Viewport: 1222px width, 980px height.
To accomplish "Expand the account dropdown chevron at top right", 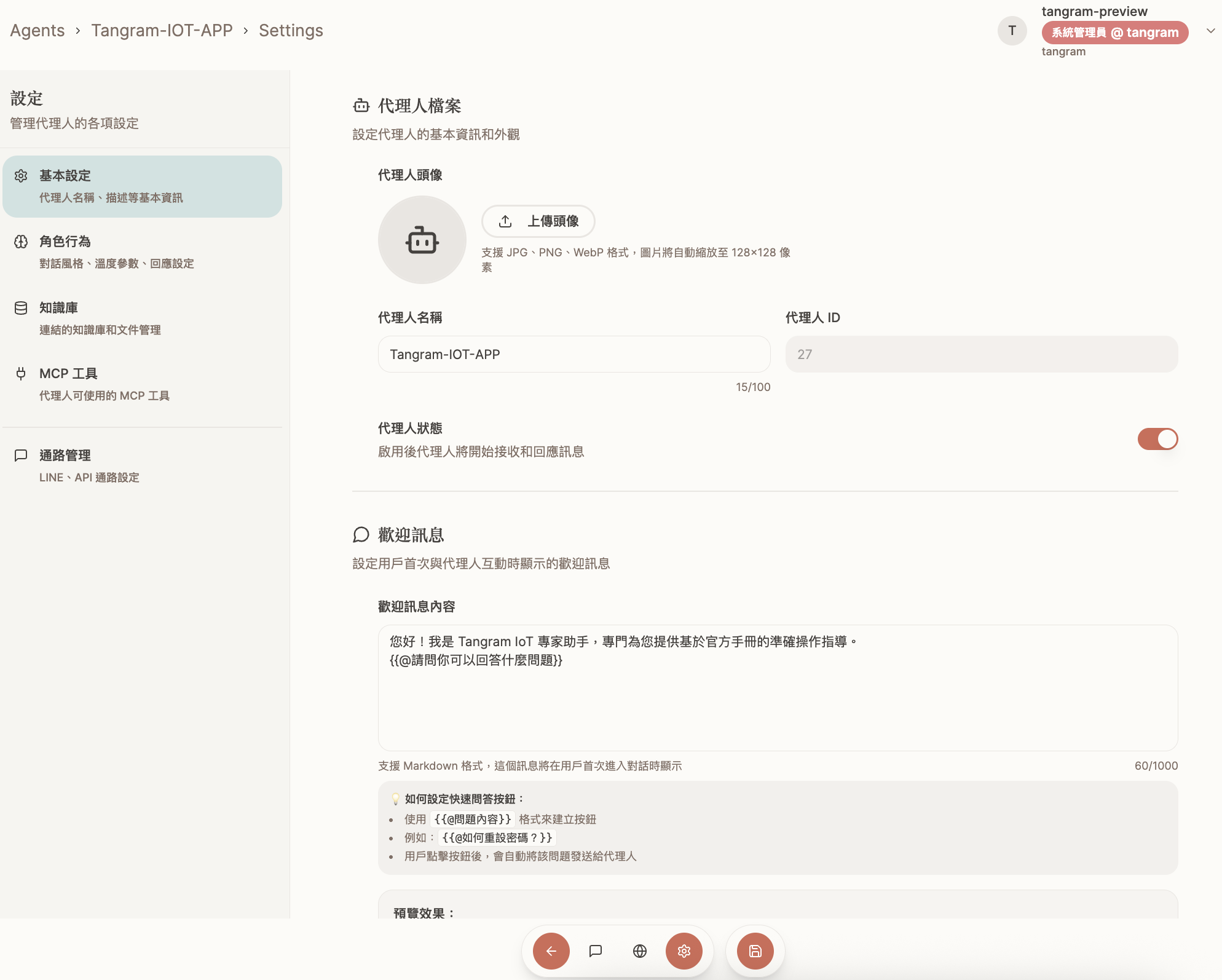I will (x=1210, y=31).
